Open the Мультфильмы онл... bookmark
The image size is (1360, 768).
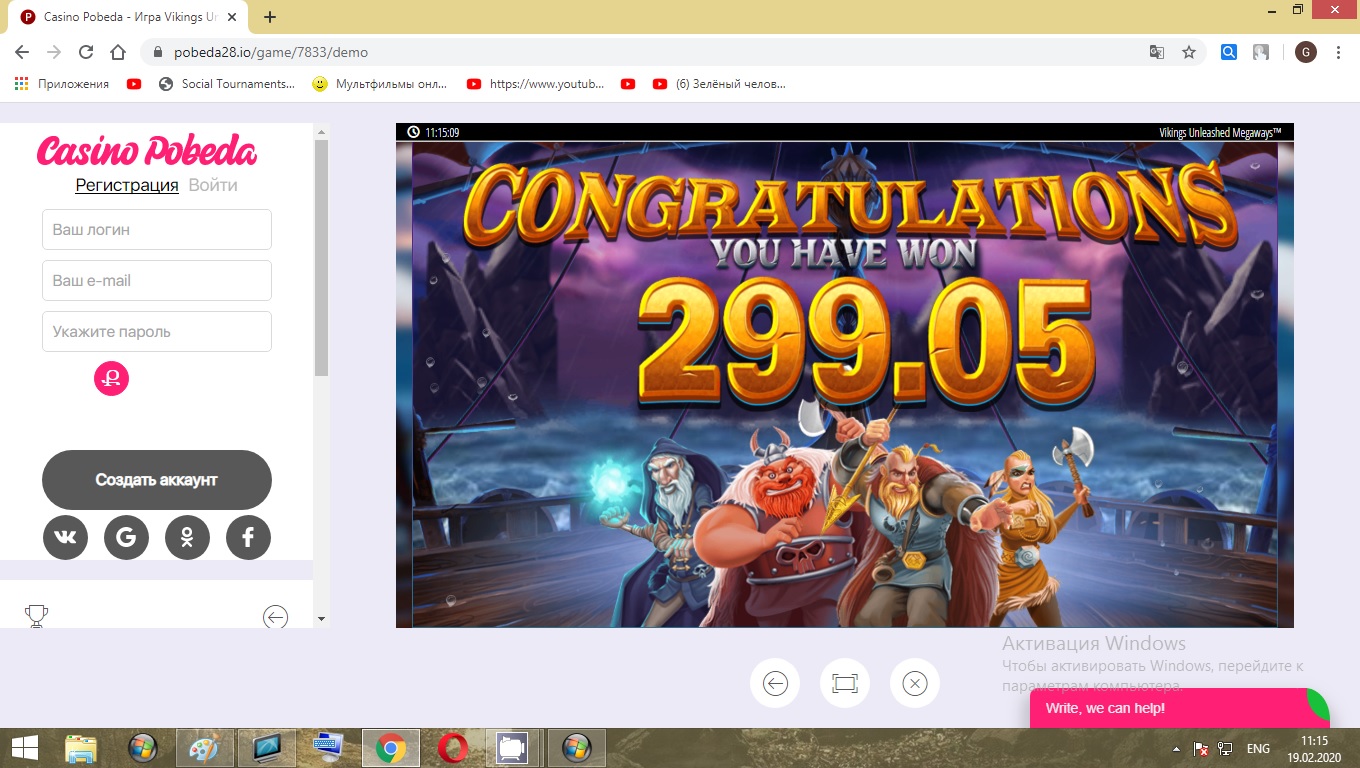380,84
